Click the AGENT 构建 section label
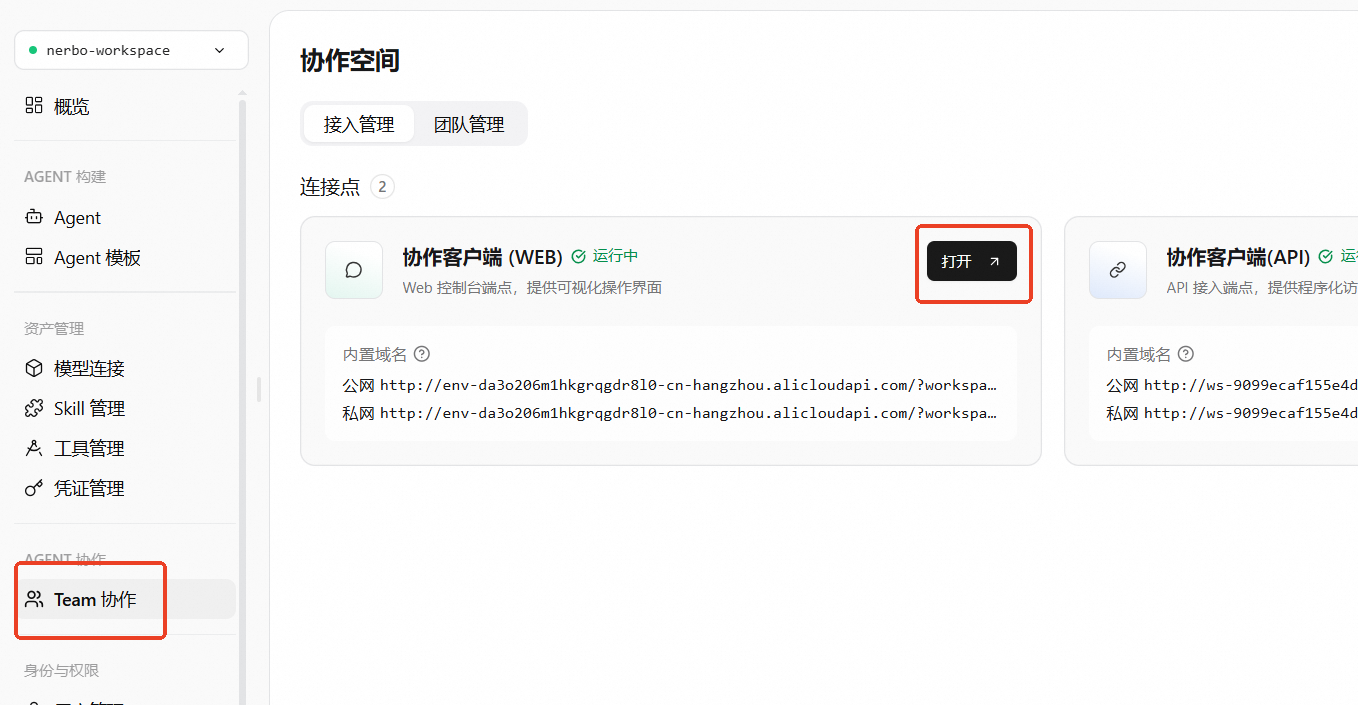 65,177
